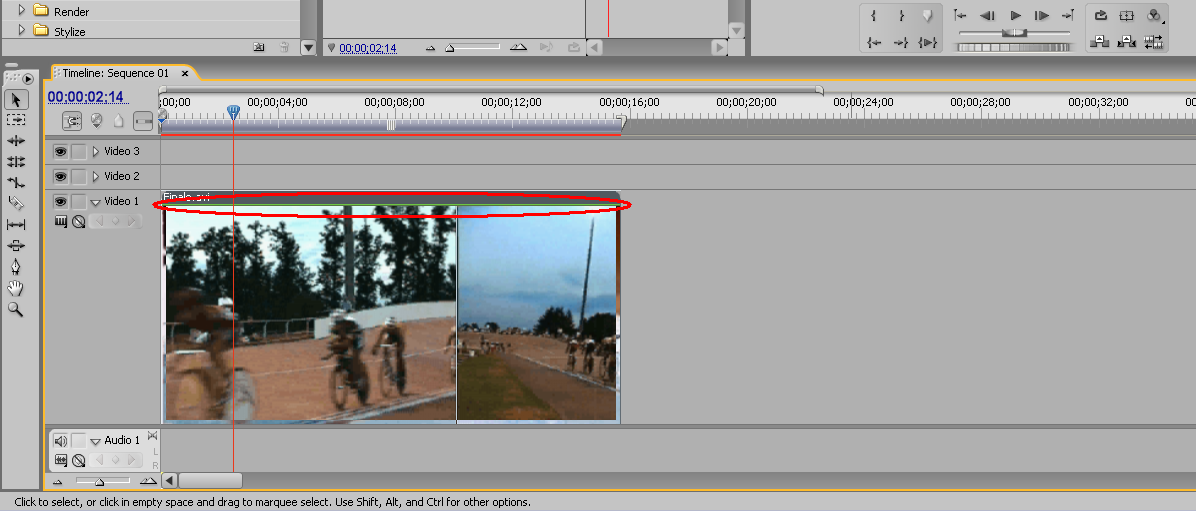1196x512 pixels.
Task: Click Go to Out Point button
Action: click(x=901, y=43)
